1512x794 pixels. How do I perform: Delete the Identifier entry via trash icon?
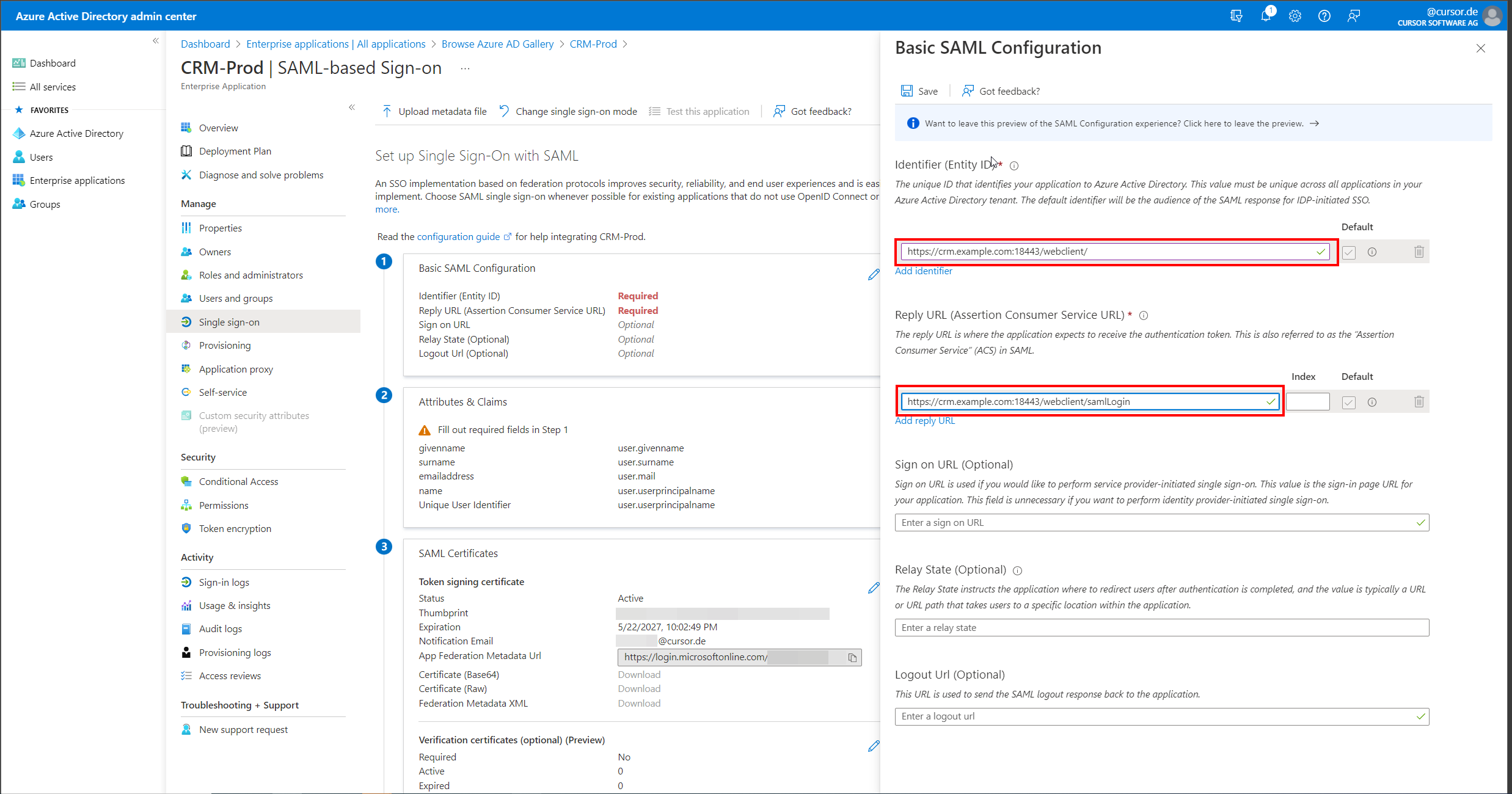(x=1419, y=252)
